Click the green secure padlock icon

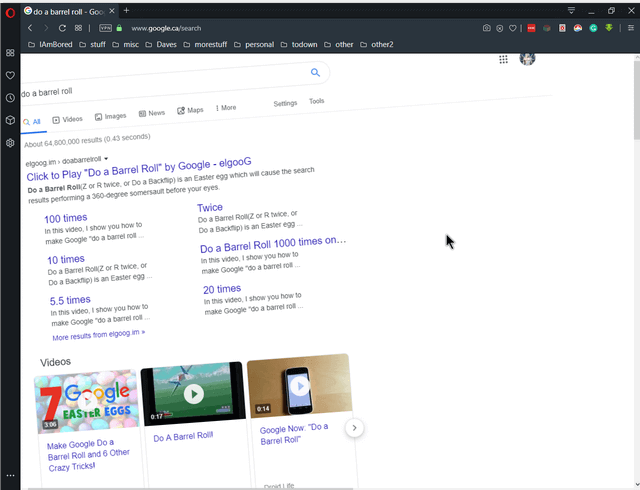coord(119,28)
